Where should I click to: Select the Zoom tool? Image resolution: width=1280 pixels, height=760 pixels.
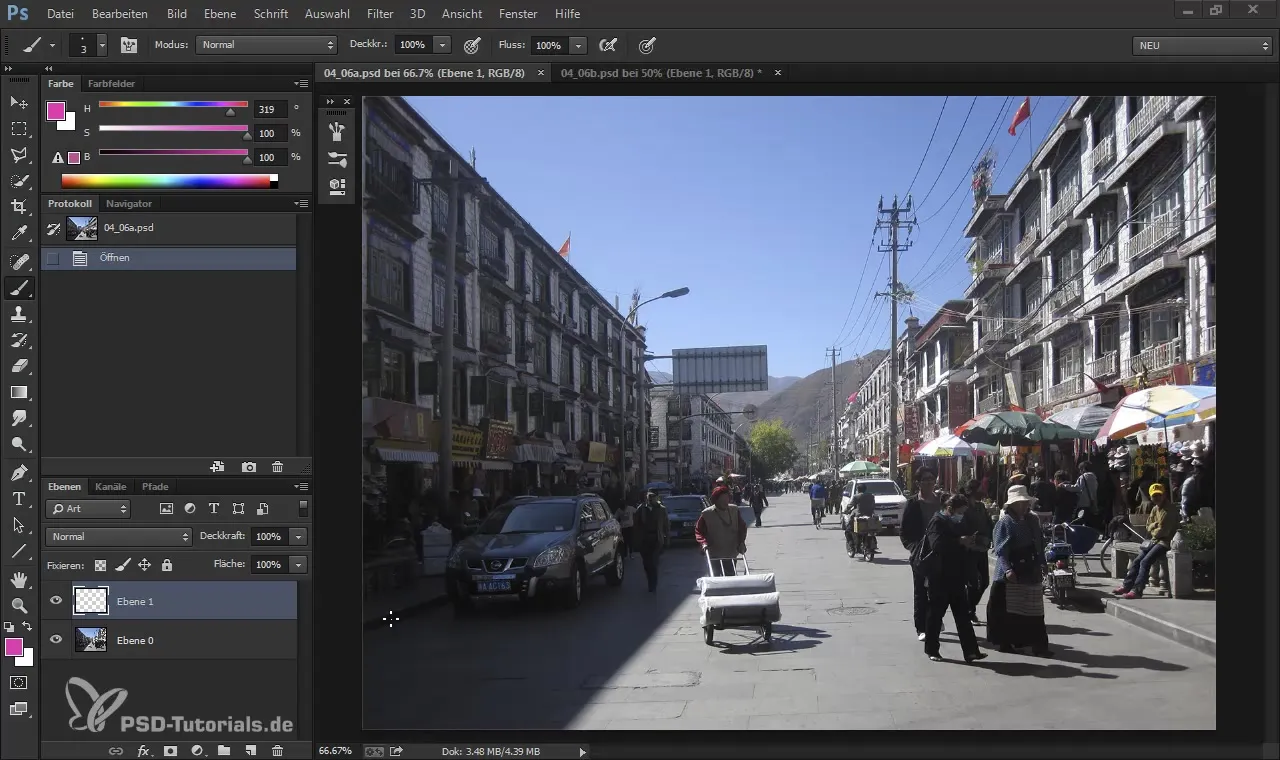19,605
